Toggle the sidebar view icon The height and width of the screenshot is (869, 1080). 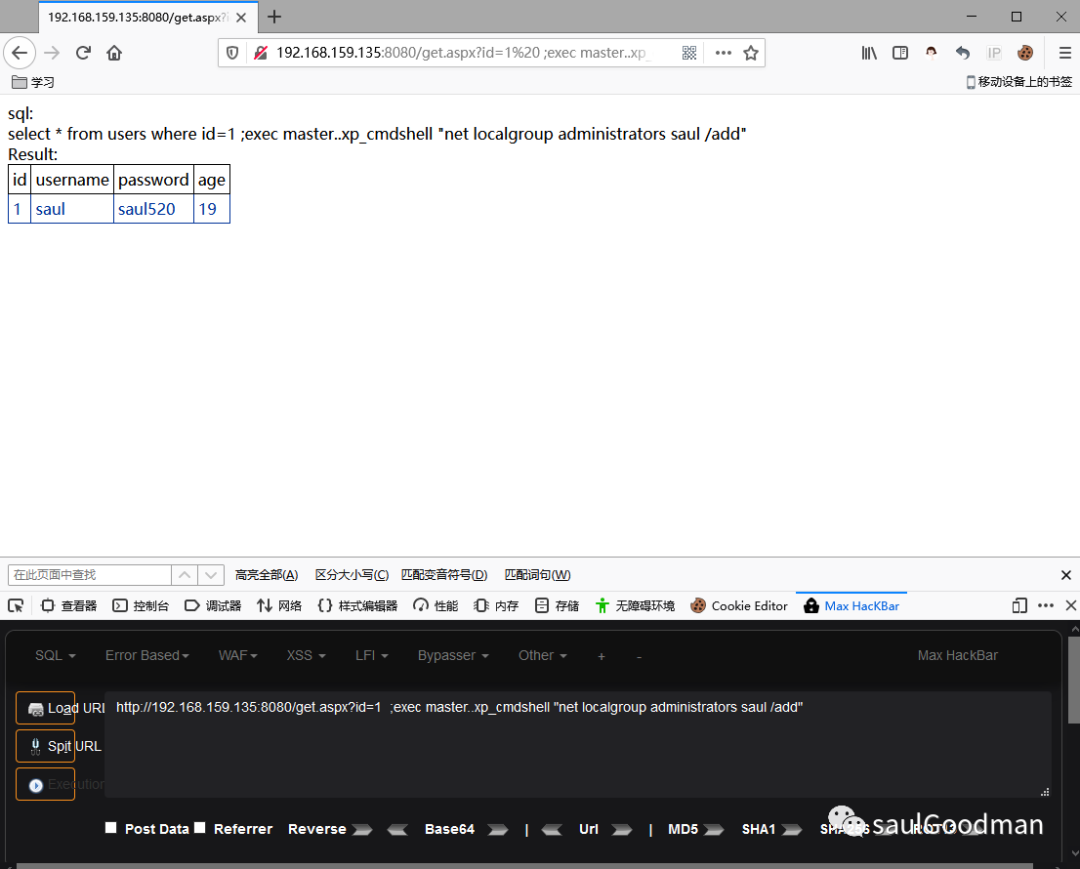[900, 53]
